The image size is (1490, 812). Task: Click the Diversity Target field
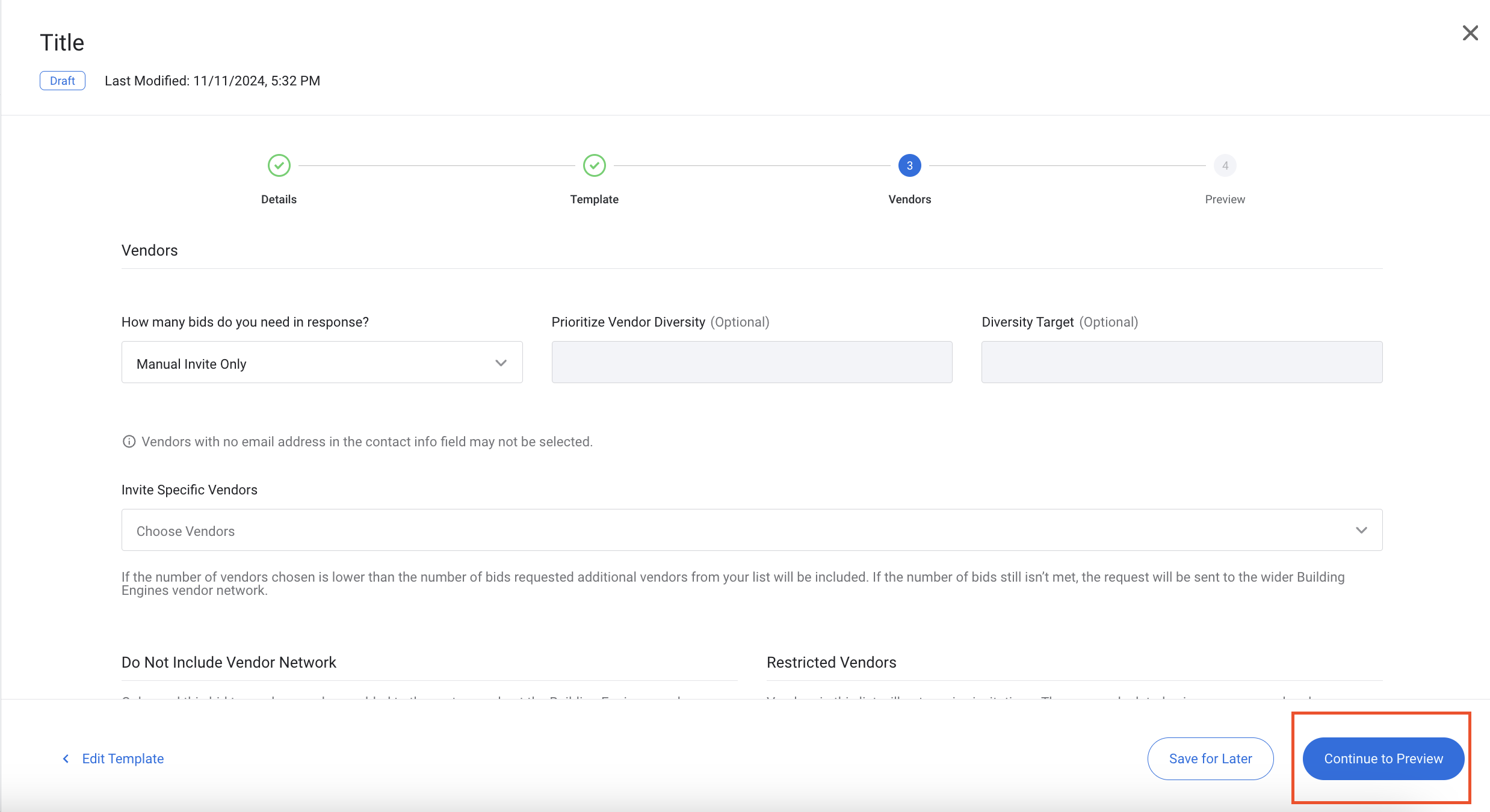coord(1181,363)
